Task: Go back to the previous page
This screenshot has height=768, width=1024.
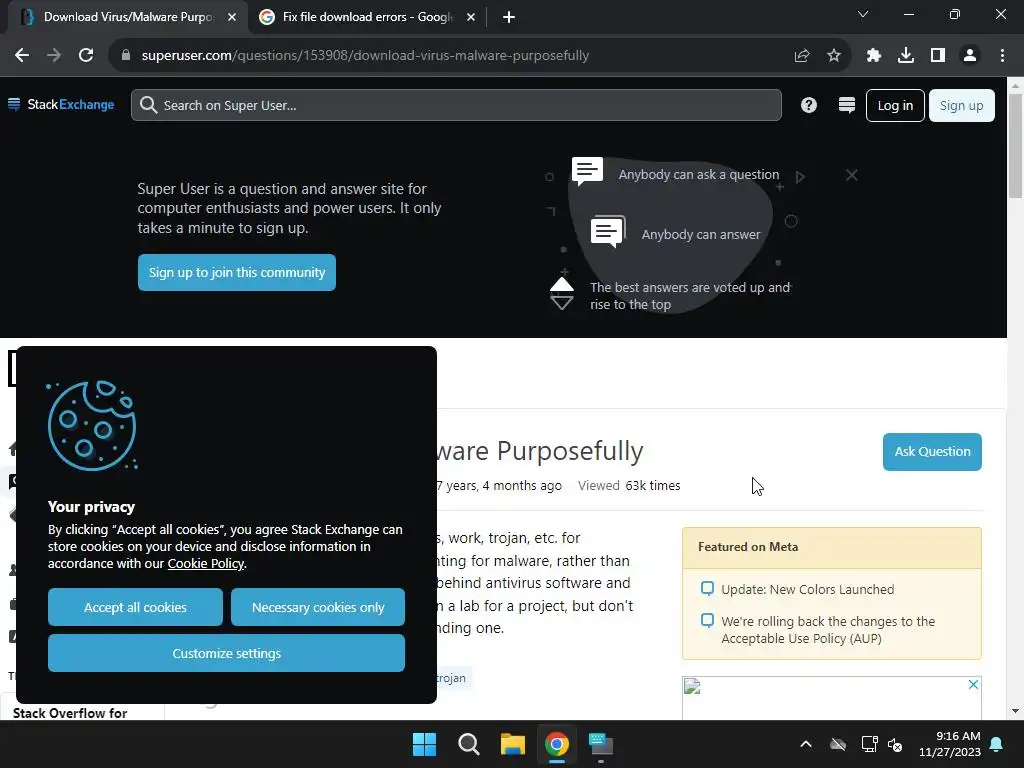Action: click(x=22, y=56)
